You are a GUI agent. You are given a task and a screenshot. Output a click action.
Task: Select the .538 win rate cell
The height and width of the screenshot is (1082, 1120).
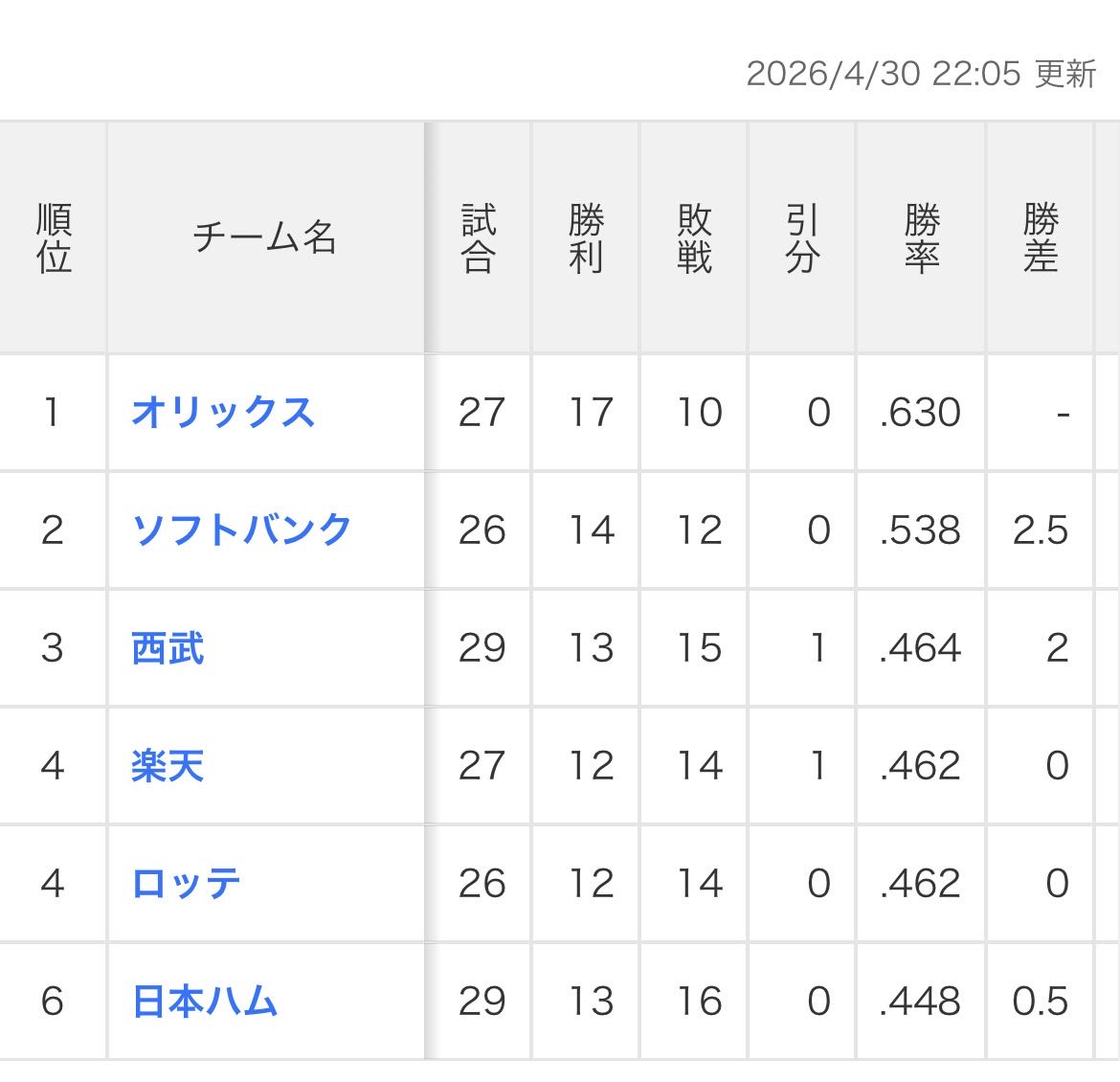[920, 530]
